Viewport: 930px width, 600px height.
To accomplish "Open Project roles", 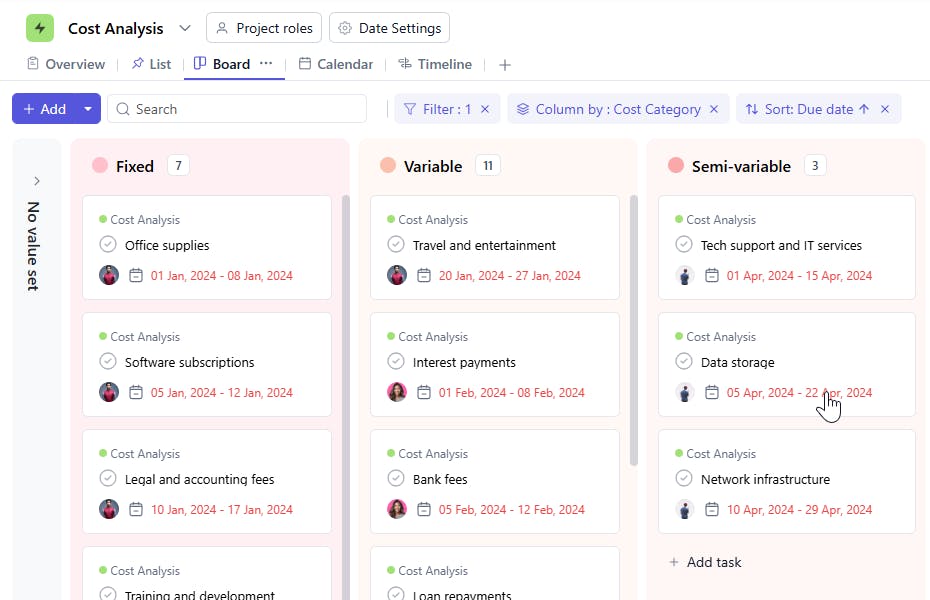I will coord(264,28).
